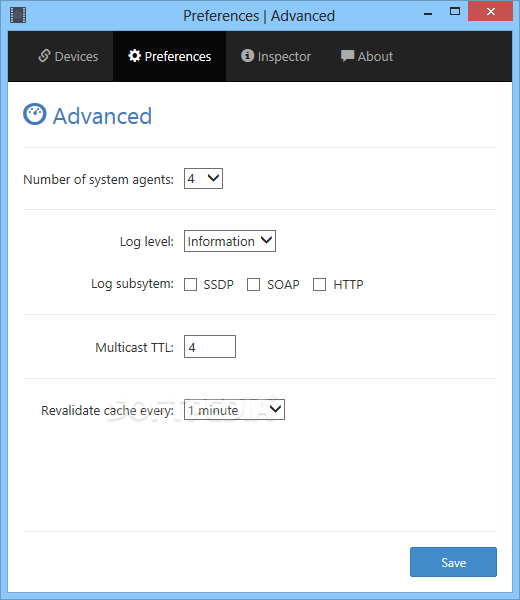Viewport: 520px width, 600px height.
Task: Expand the Number of system agents dropdown
Action: coord(203,178)
